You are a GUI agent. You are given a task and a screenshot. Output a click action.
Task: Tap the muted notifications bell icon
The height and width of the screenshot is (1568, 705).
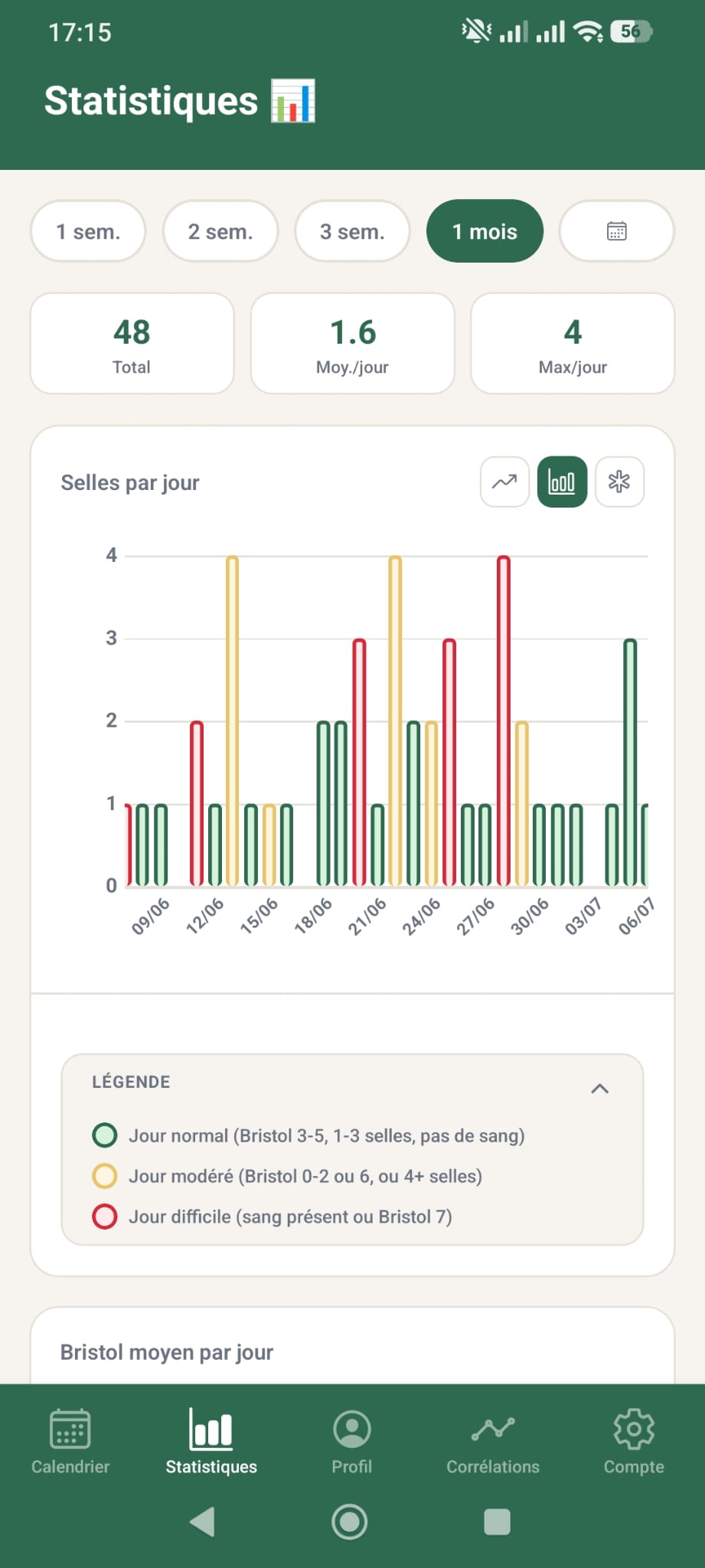click(x=476, y=31)
